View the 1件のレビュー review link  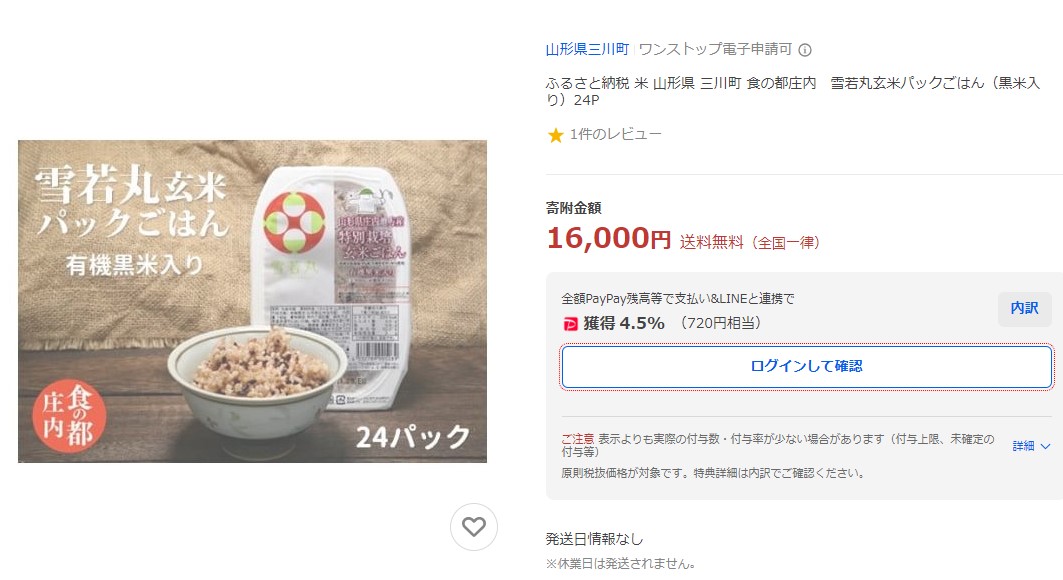coord(615,135)
